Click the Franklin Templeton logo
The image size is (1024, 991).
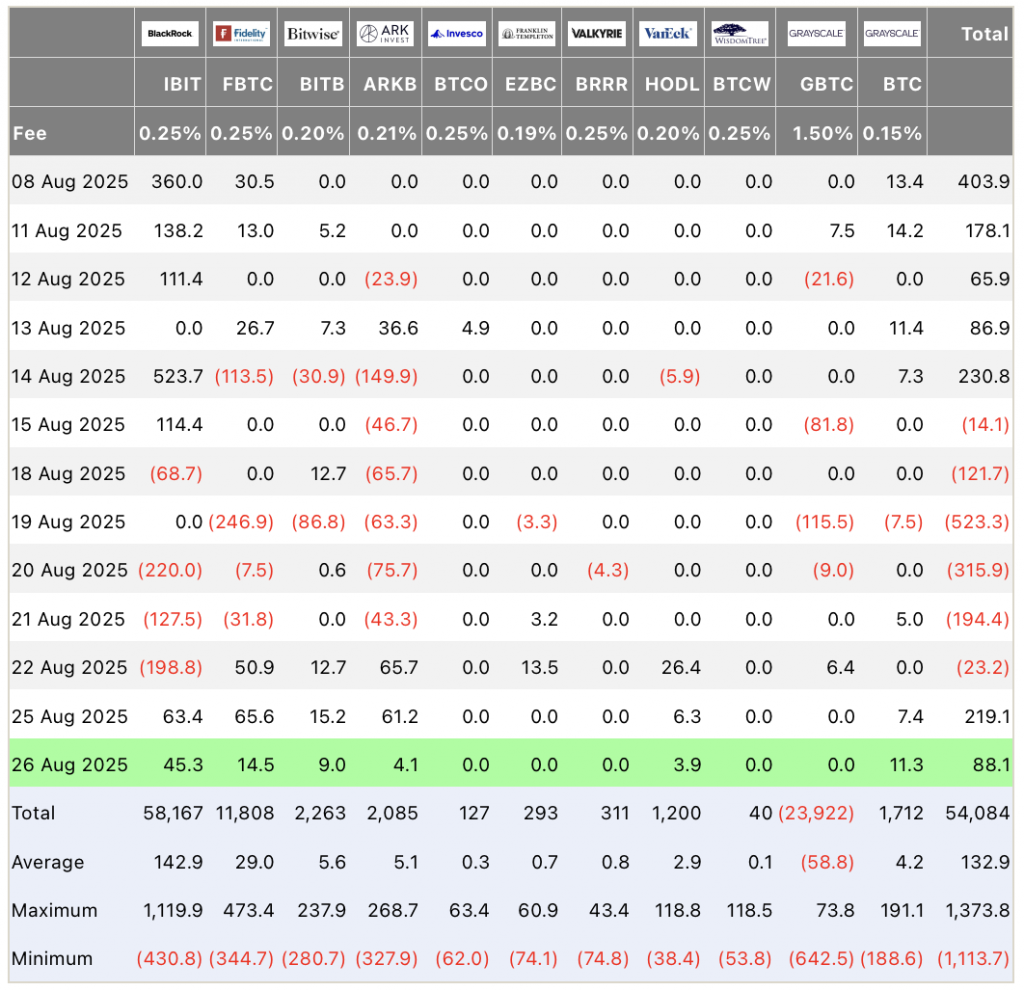[x=527, y=33]
